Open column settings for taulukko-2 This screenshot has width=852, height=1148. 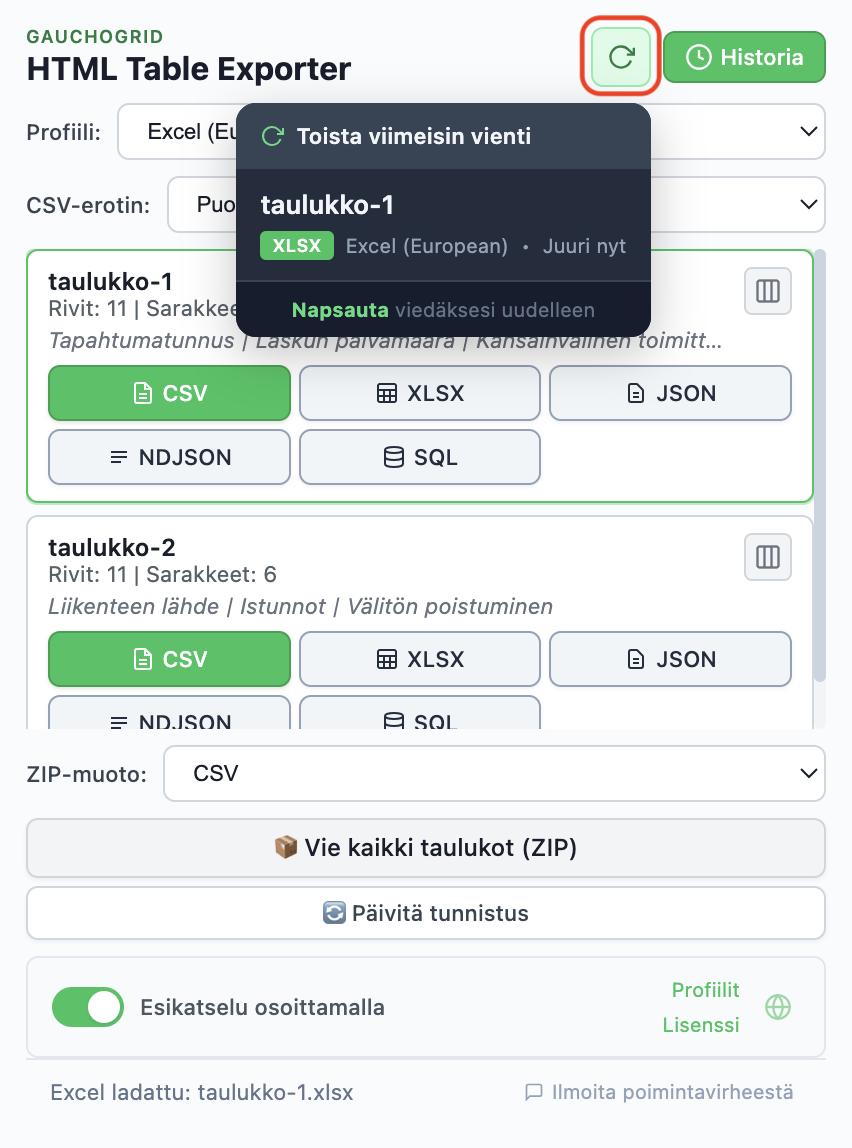coord(767,557)
